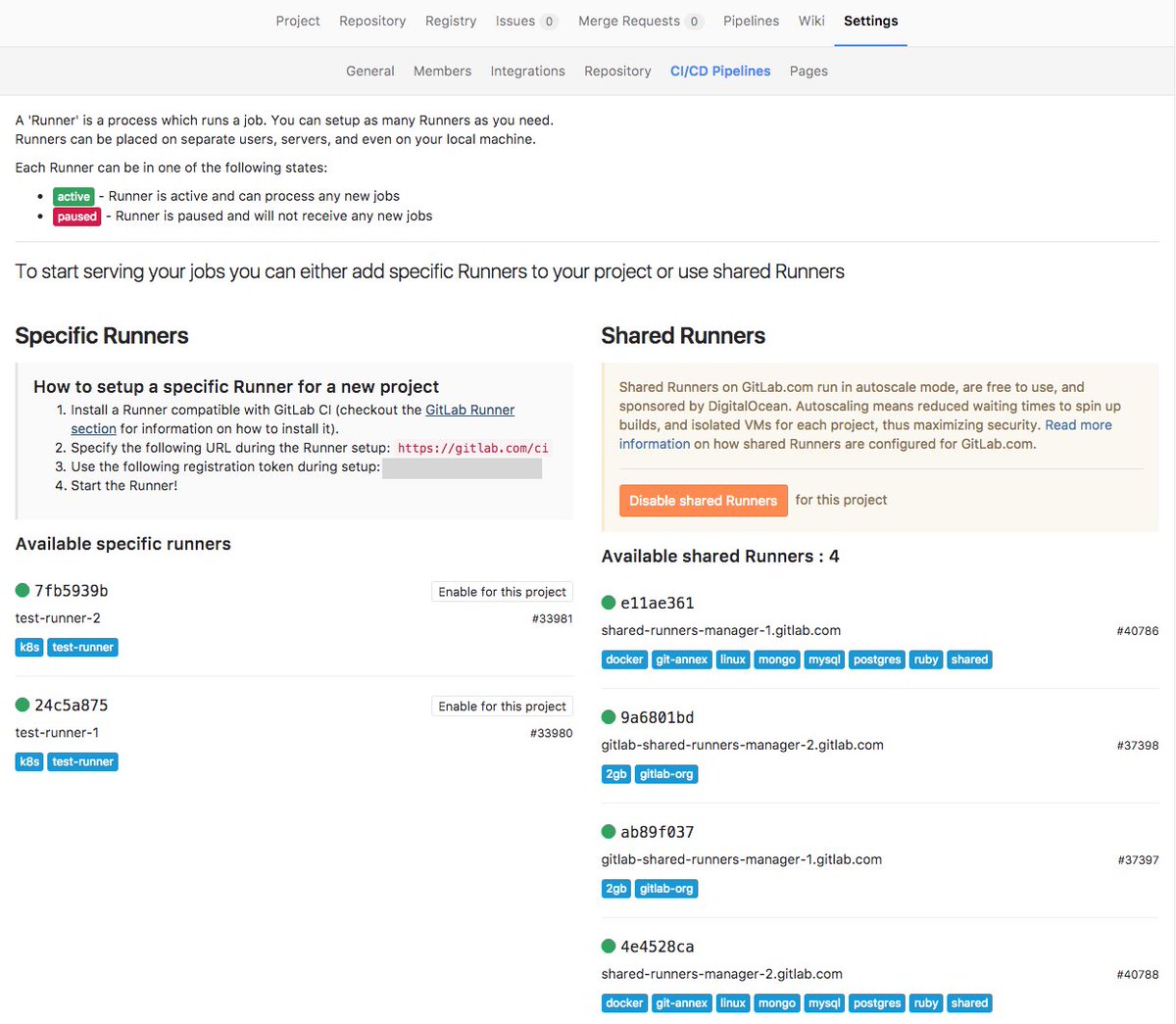Enable runner 24c5a875 for this project
The width and height of the screenshot is (1176, 1024).
502,707
